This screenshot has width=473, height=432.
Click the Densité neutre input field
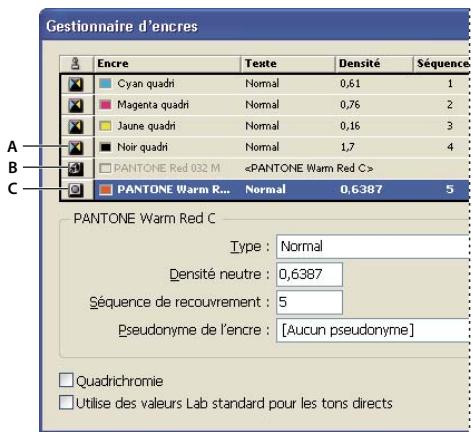coord(309,274)
